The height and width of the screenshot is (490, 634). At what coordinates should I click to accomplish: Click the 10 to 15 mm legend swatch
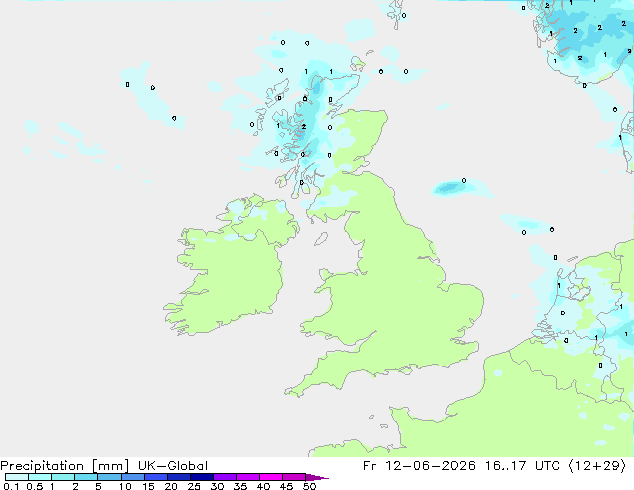132,477
